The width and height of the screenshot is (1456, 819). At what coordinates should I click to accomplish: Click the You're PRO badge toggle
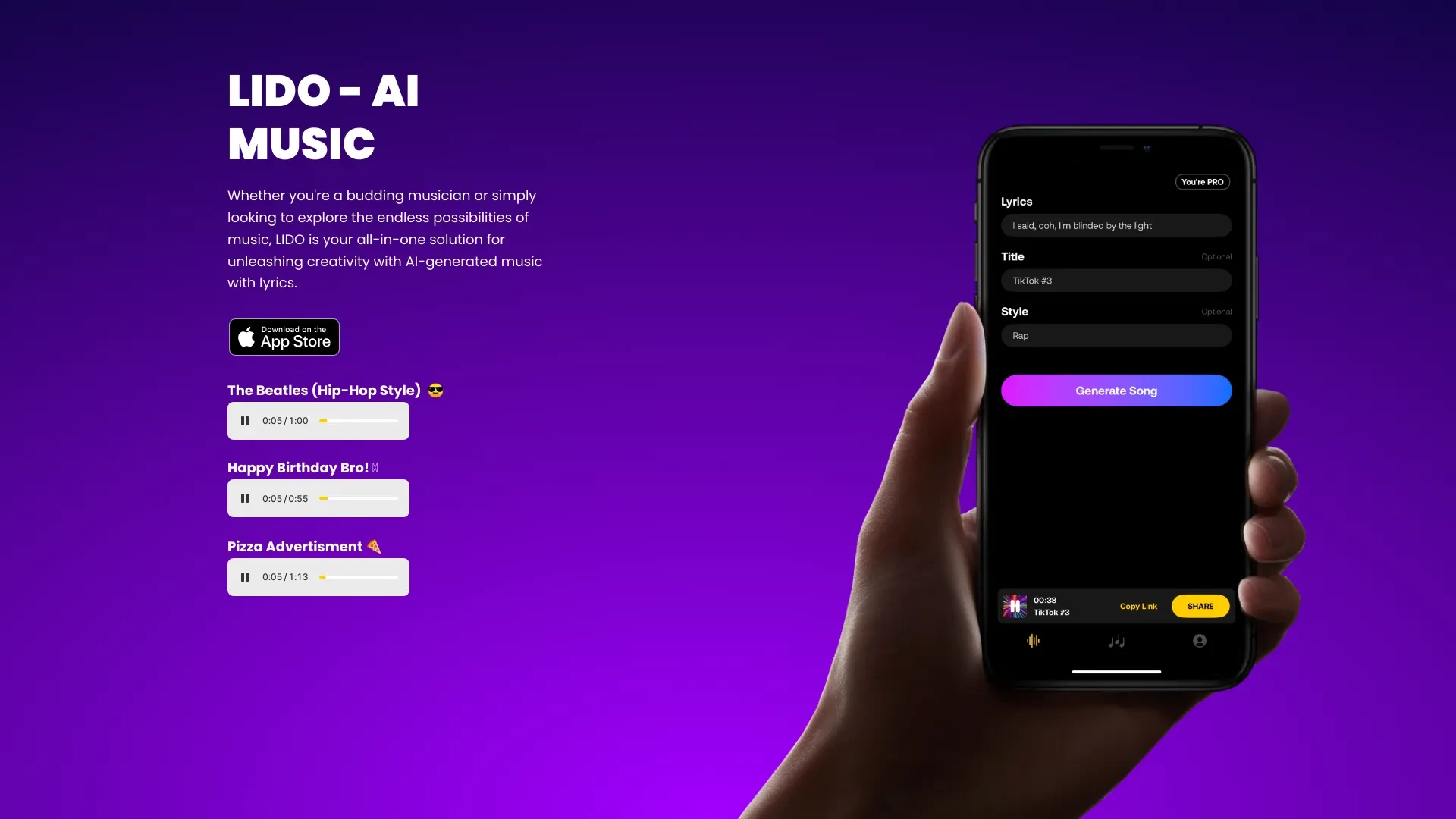(1203, 182)
